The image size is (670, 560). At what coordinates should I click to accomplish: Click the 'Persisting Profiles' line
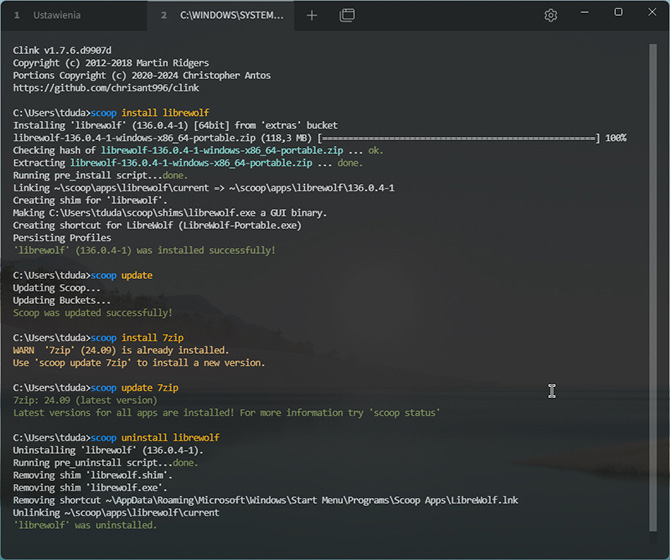(x=62, y=238)
